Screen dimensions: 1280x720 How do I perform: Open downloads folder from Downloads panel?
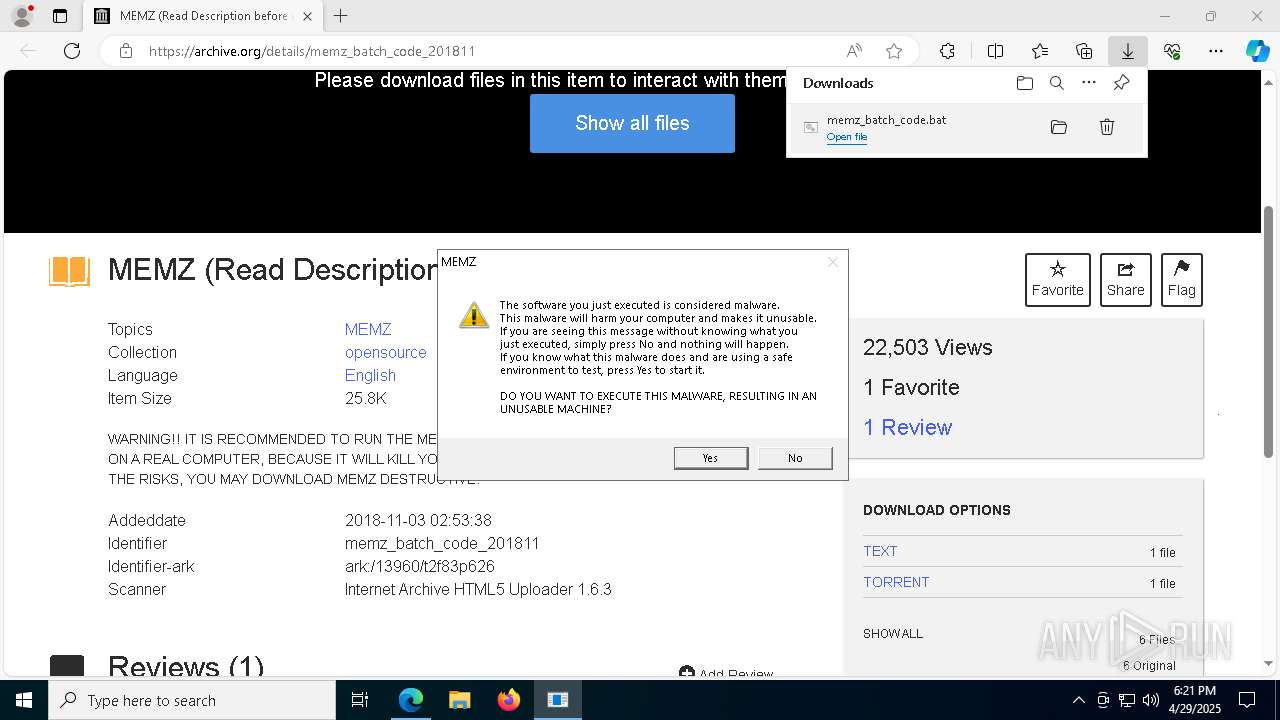[1024, 83]
